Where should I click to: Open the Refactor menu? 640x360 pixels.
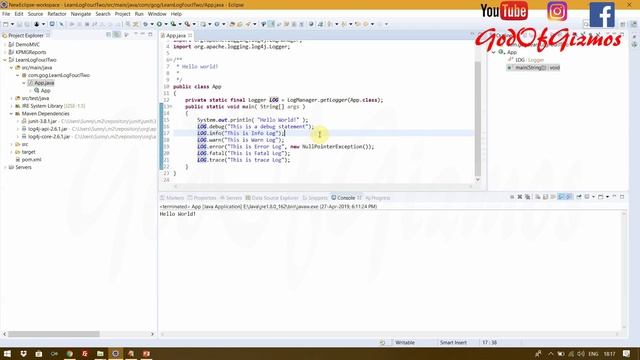click(x=57, y=14)
